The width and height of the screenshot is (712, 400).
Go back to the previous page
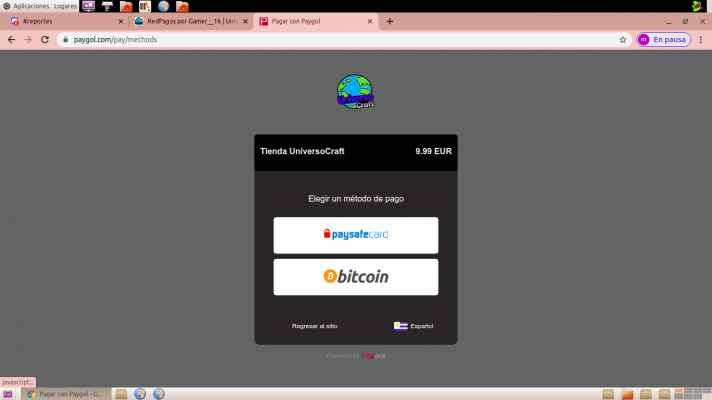(x=11, y=40)
